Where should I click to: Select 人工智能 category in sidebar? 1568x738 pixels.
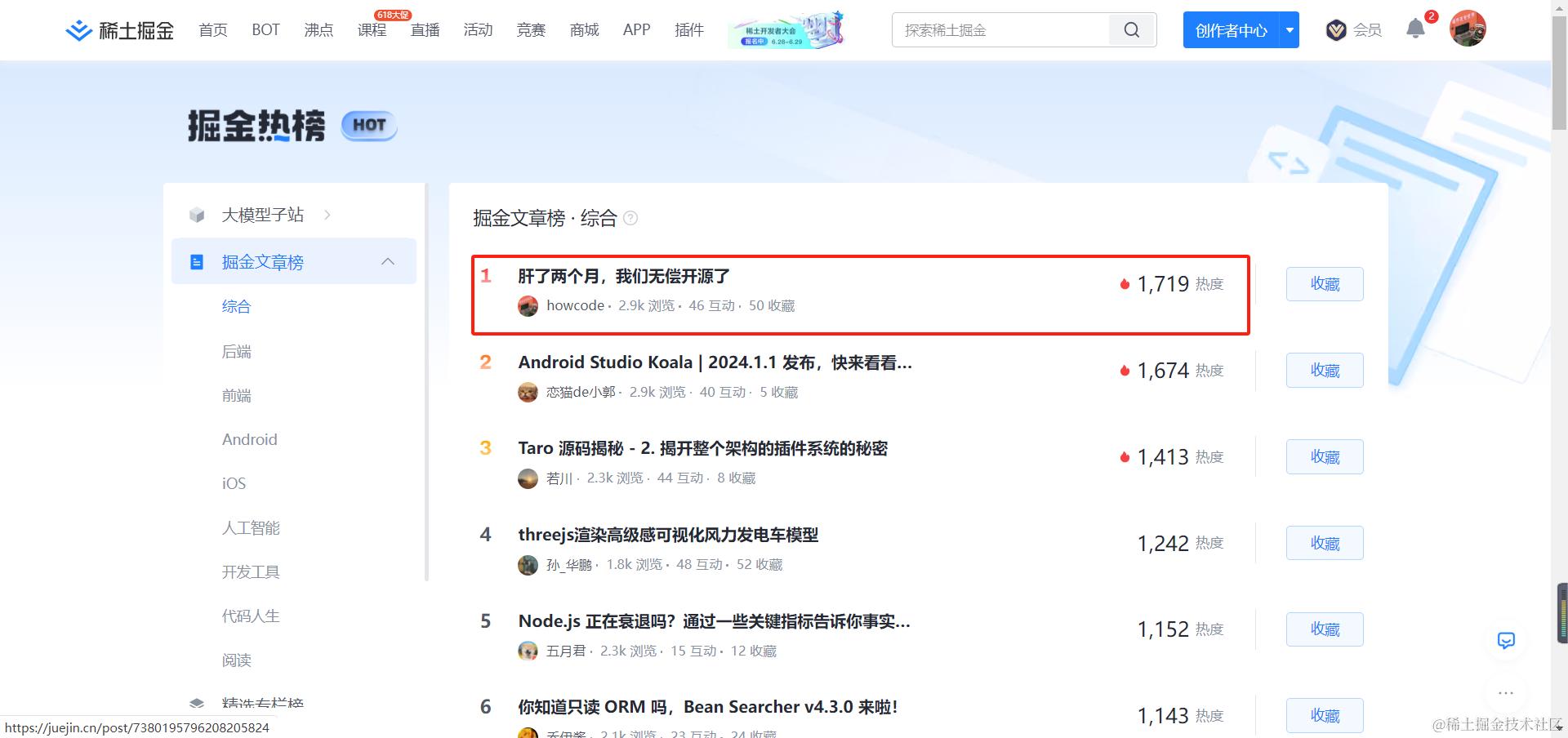click(x=251, y=527)
